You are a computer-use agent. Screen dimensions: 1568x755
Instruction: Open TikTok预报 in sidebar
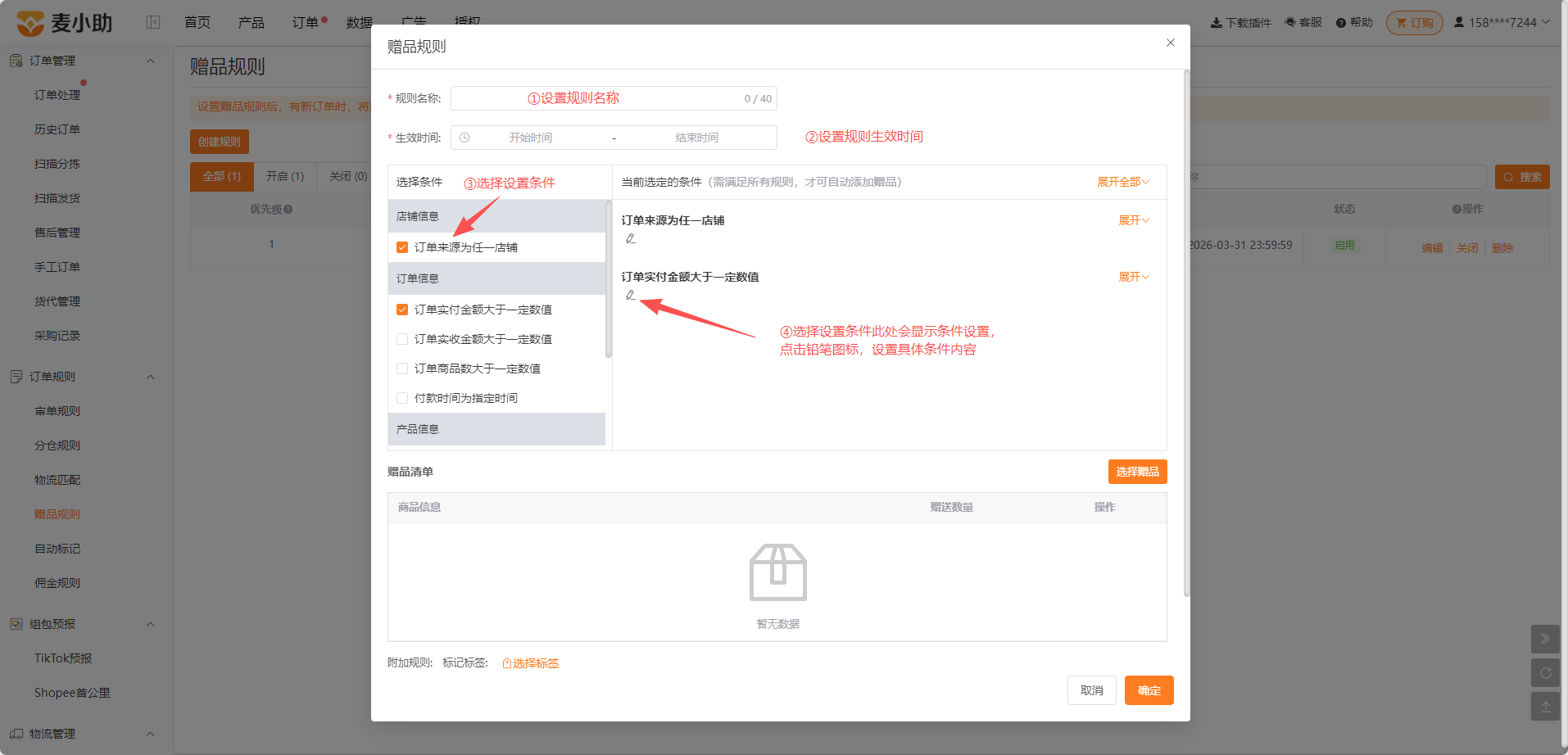tap(63, 658)
